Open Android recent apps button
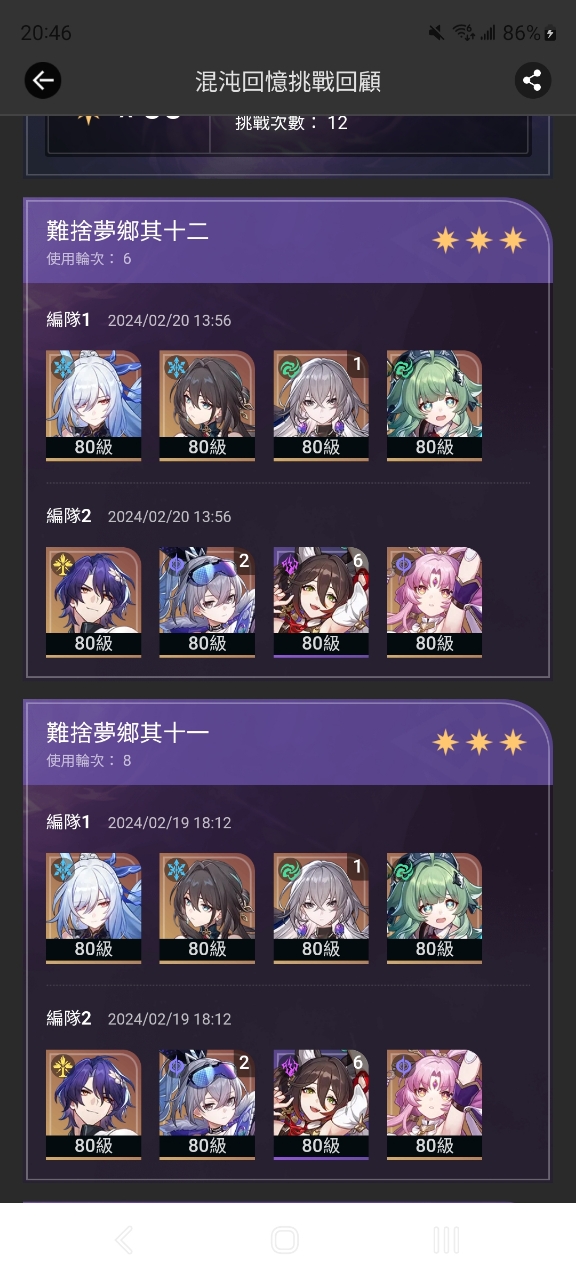 [446, 1241]
